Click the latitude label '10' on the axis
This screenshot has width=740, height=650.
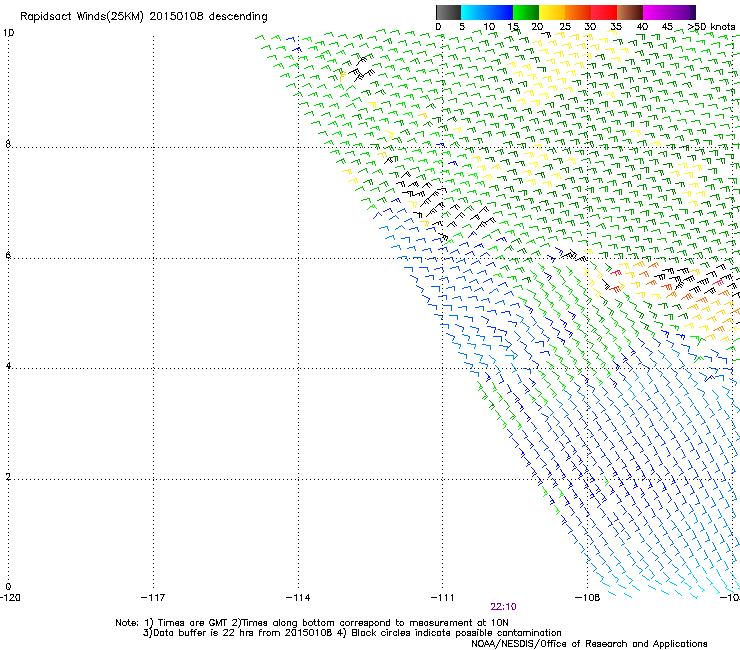point(8,33)
